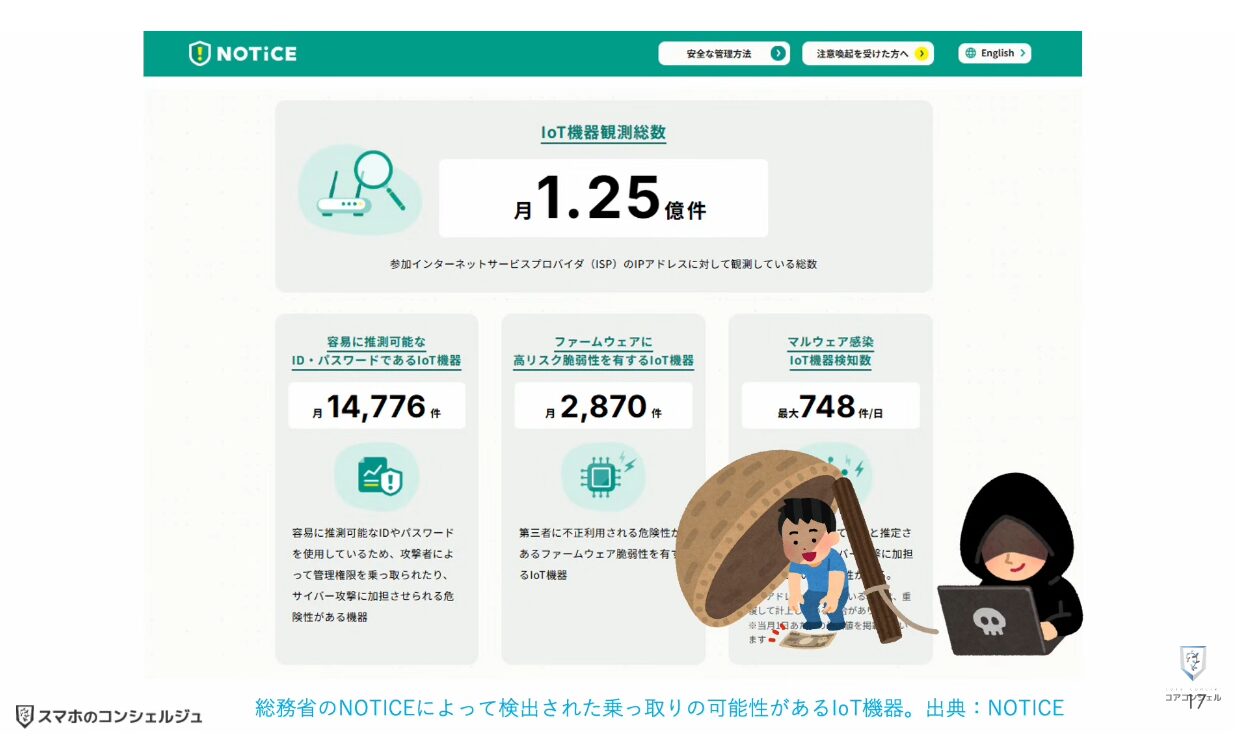Click the 容易に推測可能なID・パスワード heading
This screenshot has width=1247, height=745.
[x=376, y=351]
